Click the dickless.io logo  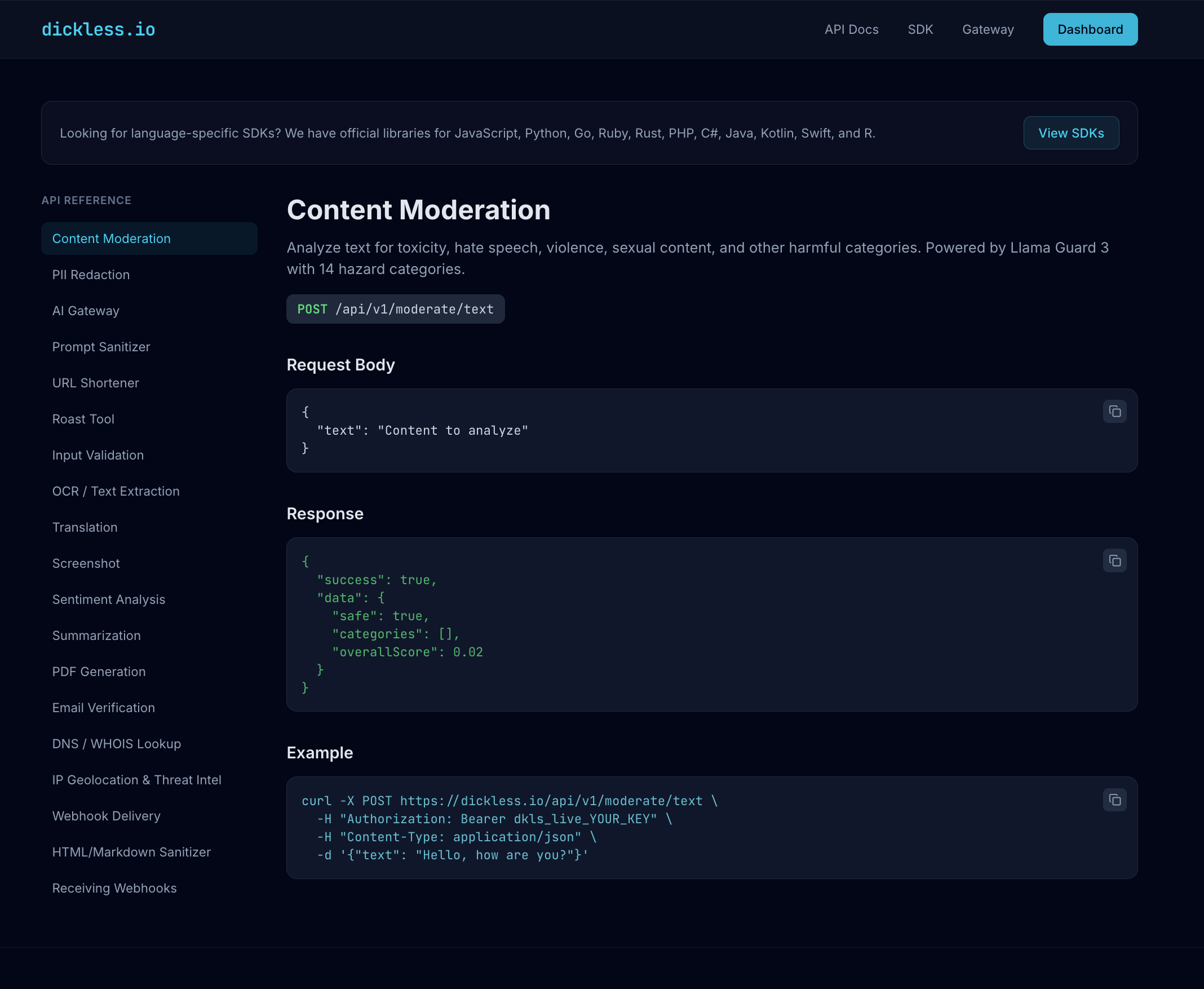coord(98,29)
